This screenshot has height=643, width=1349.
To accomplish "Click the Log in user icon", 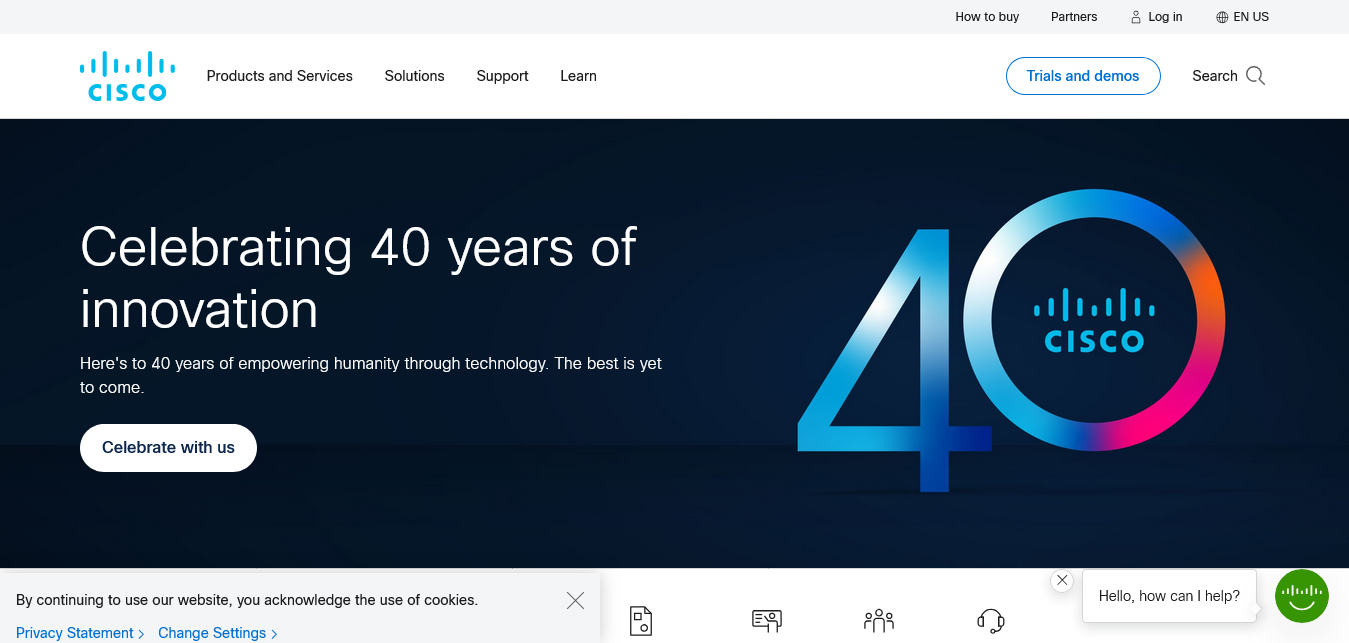I will 1136,17.
